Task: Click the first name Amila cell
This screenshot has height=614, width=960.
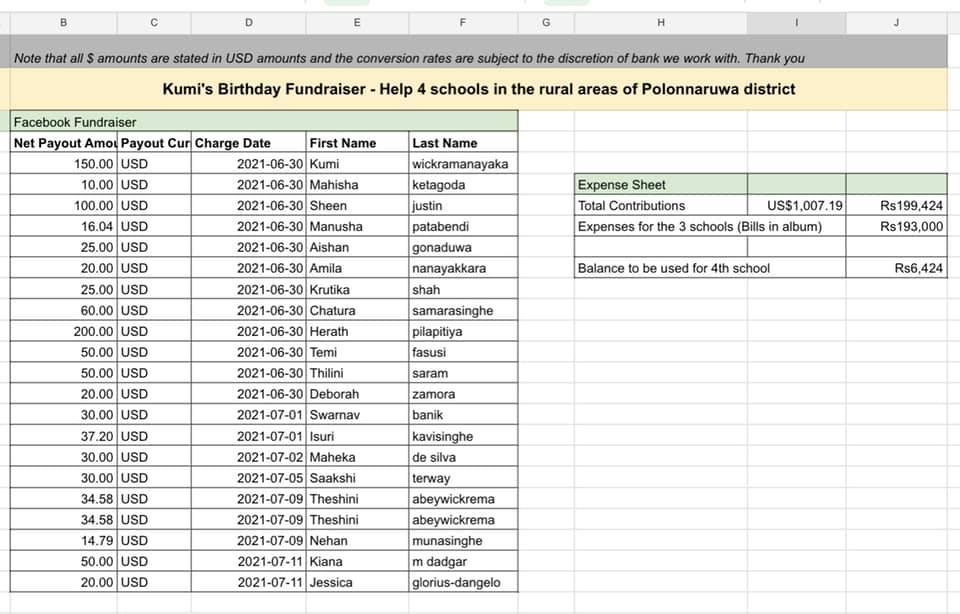Action: coord(358,268)
